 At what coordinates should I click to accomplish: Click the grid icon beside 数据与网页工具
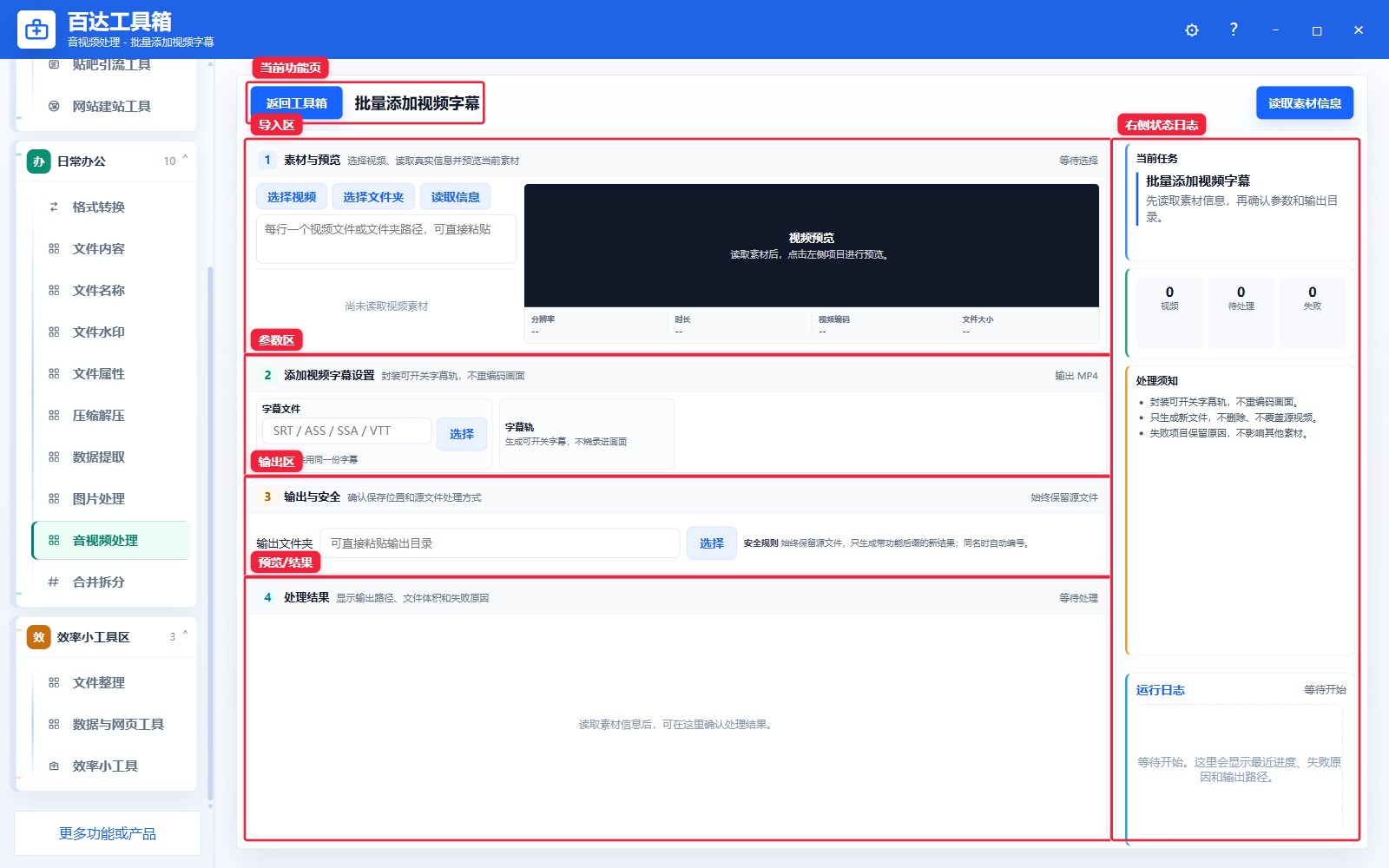point(54,724)
